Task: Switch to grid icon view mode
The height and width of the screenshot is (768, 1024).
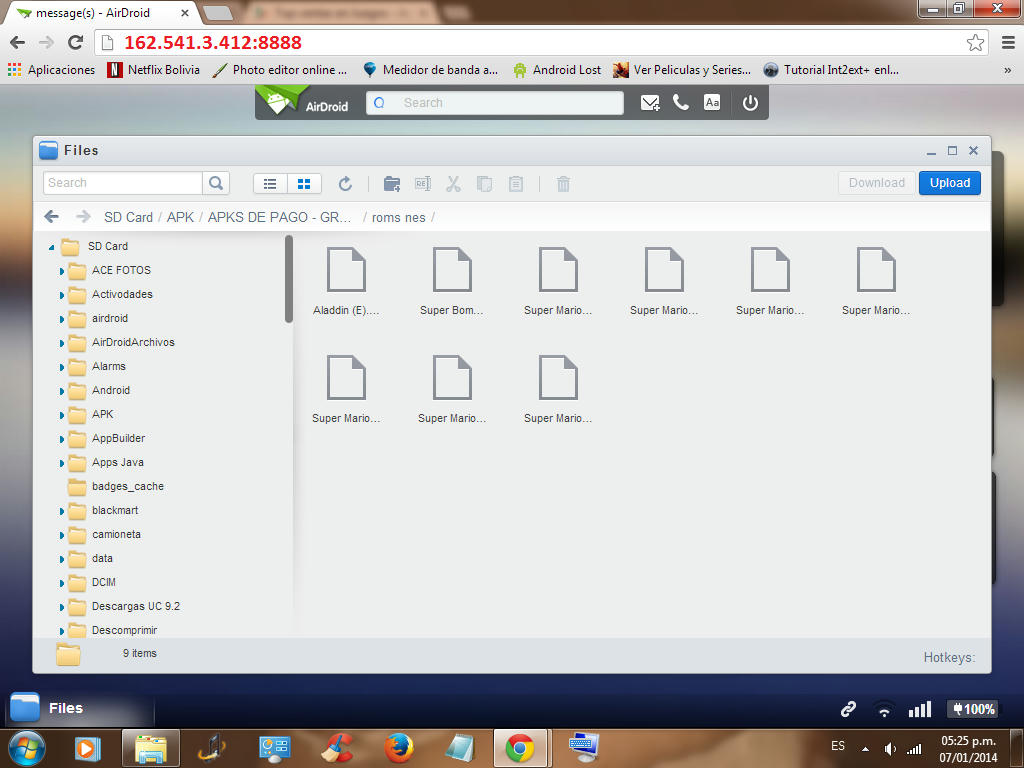Action: click(x=304, y=184)
